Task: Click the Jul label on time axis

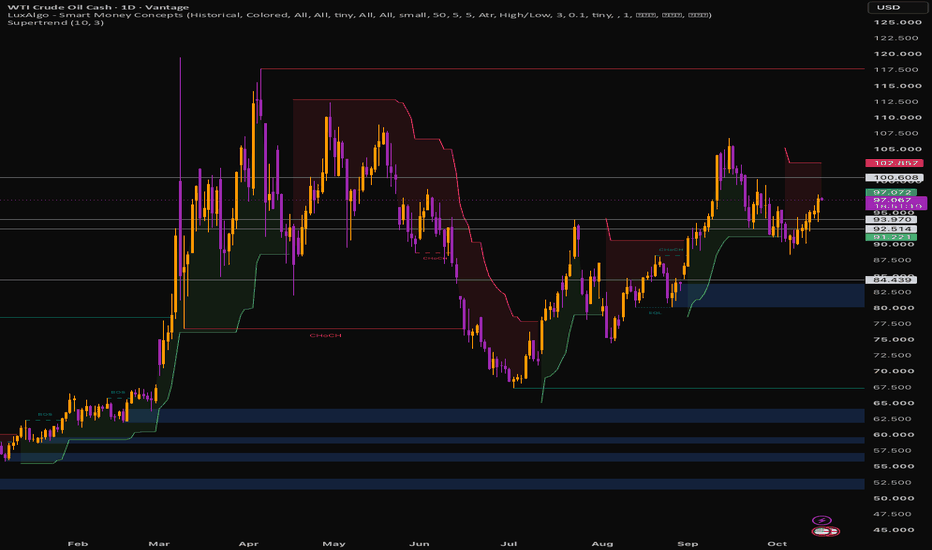Action: 509,543
